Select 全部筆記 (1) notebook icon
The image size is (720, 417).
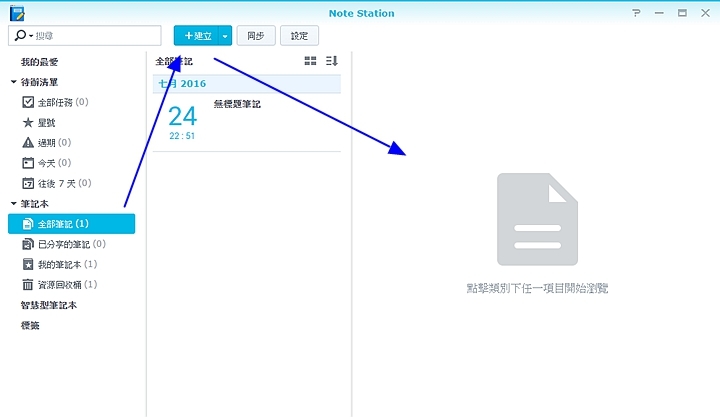[28, 224]
